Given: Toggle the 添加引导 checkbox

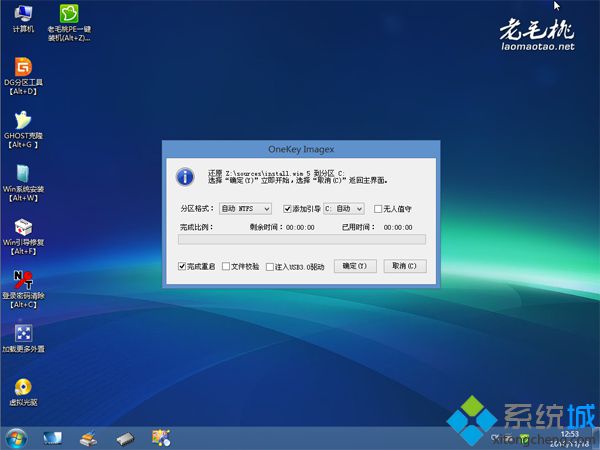Looking at the screenshot, I should pyautogui.click(x=287, y=209).
